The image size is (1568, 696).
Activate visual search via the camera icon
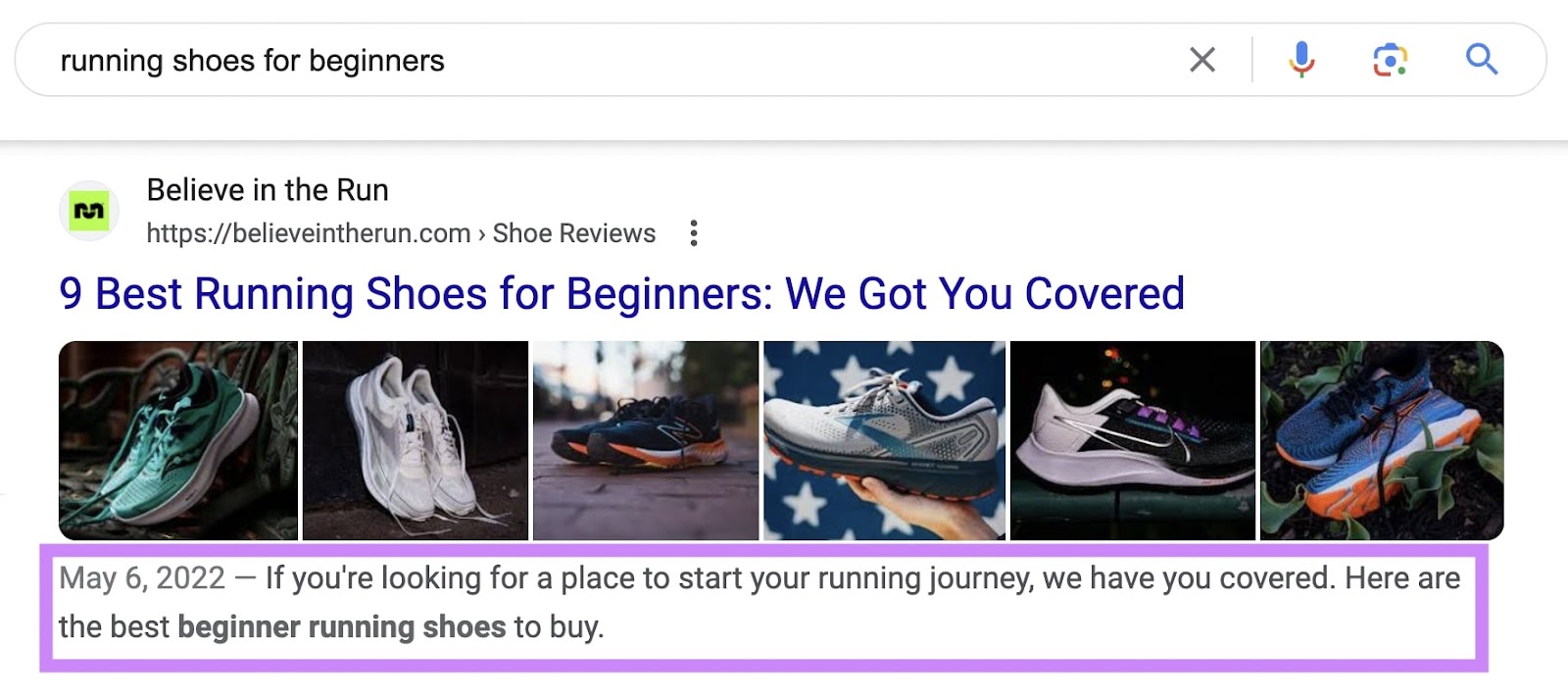[x=1390, y=60]
